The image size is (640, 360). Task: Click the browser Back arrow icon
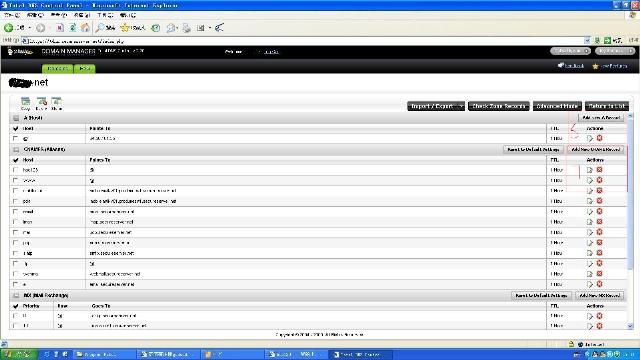(x=9, y=28)
